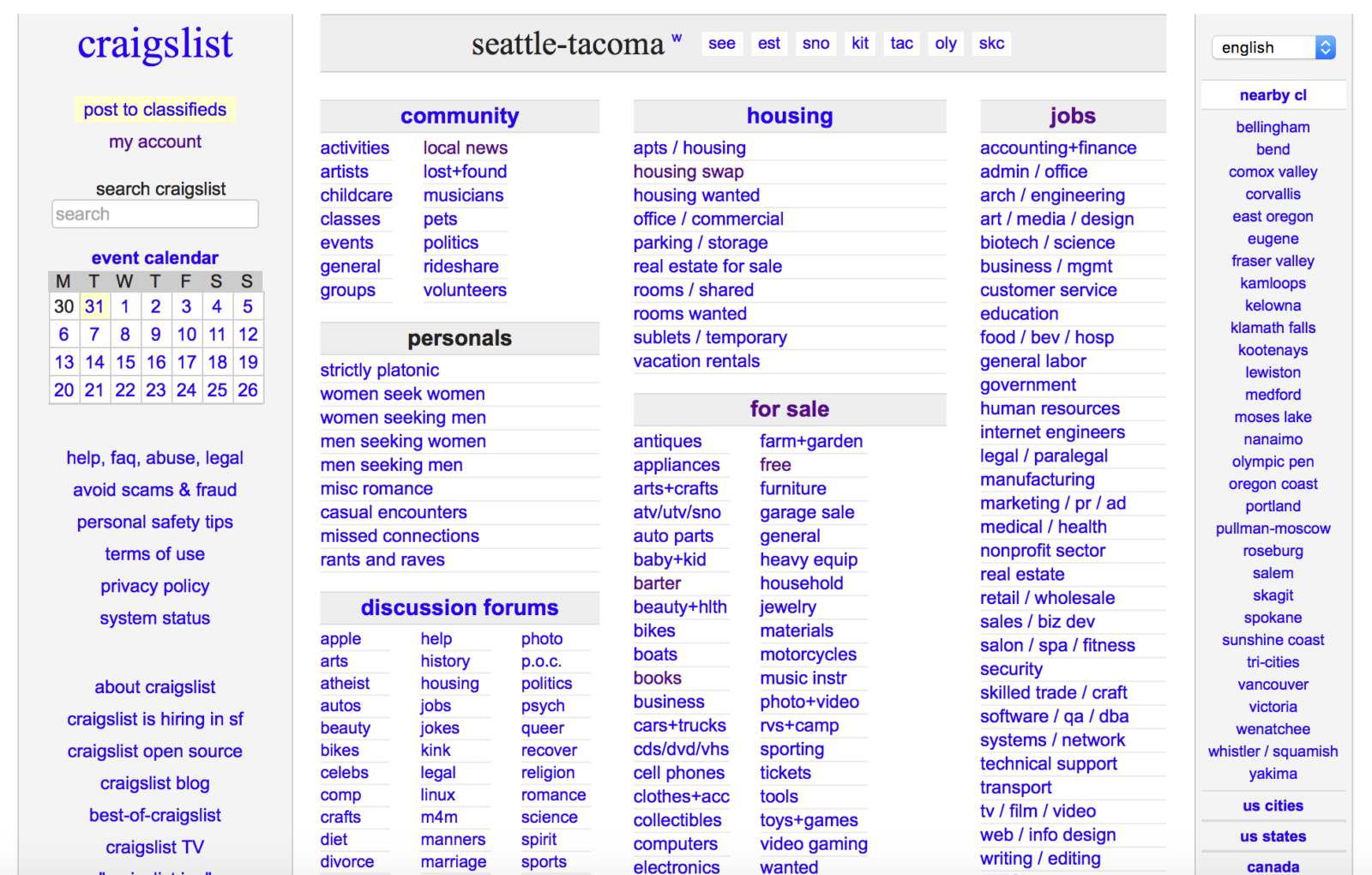Open the jobs section heading
1372x875 pixels.
[1073, 116]
